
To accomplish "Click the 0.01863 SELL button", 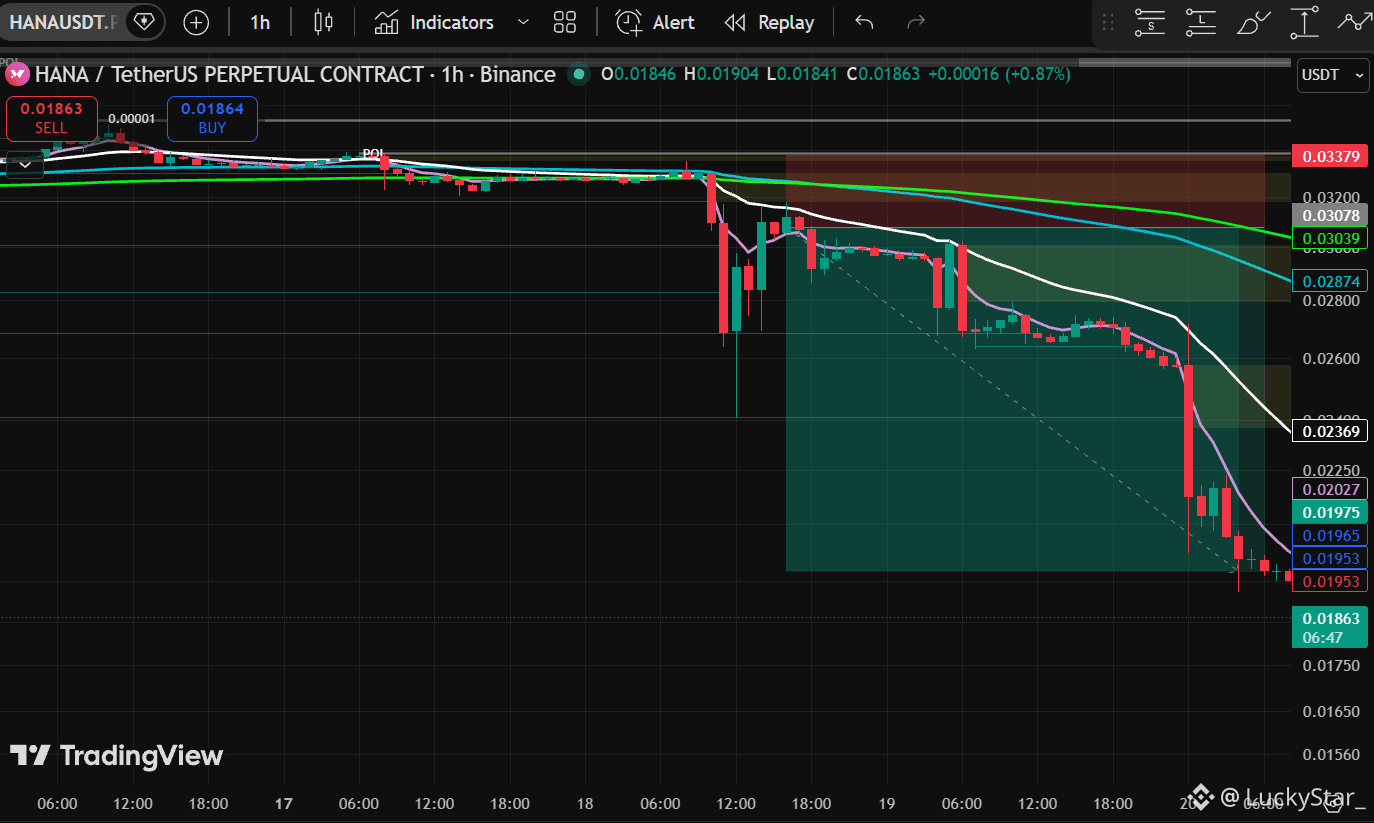I will pos(51,118).
